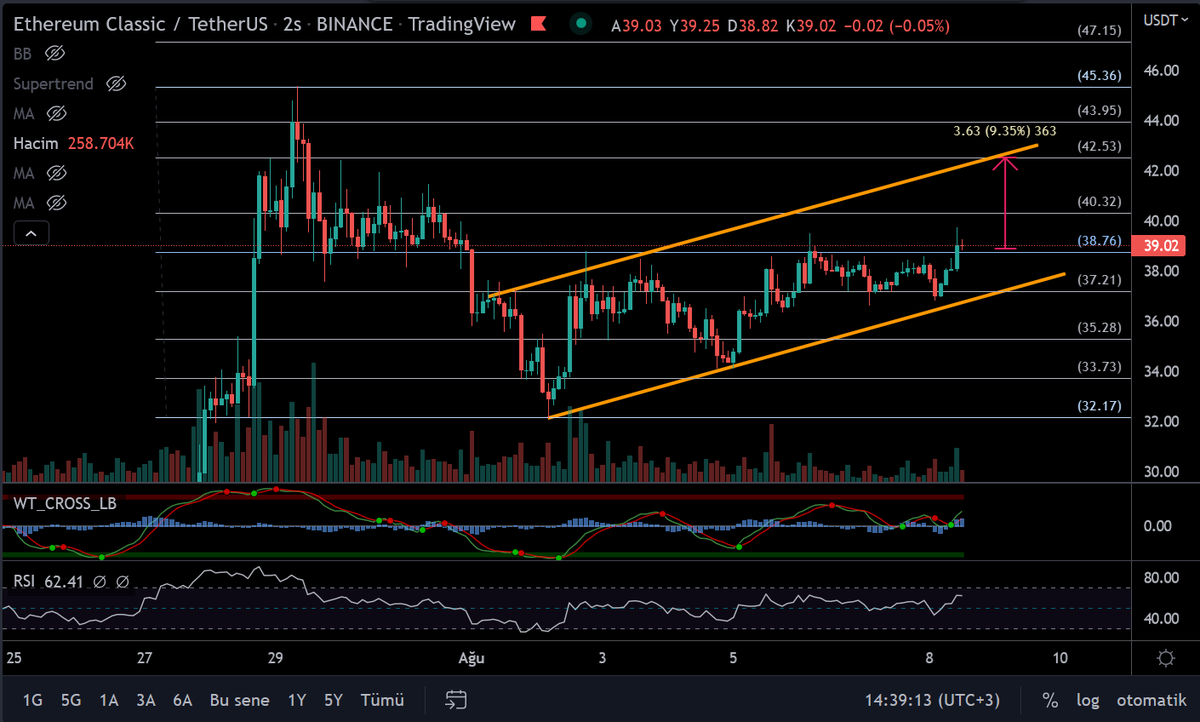Click the (35.28) level label

click(1099, 327)
